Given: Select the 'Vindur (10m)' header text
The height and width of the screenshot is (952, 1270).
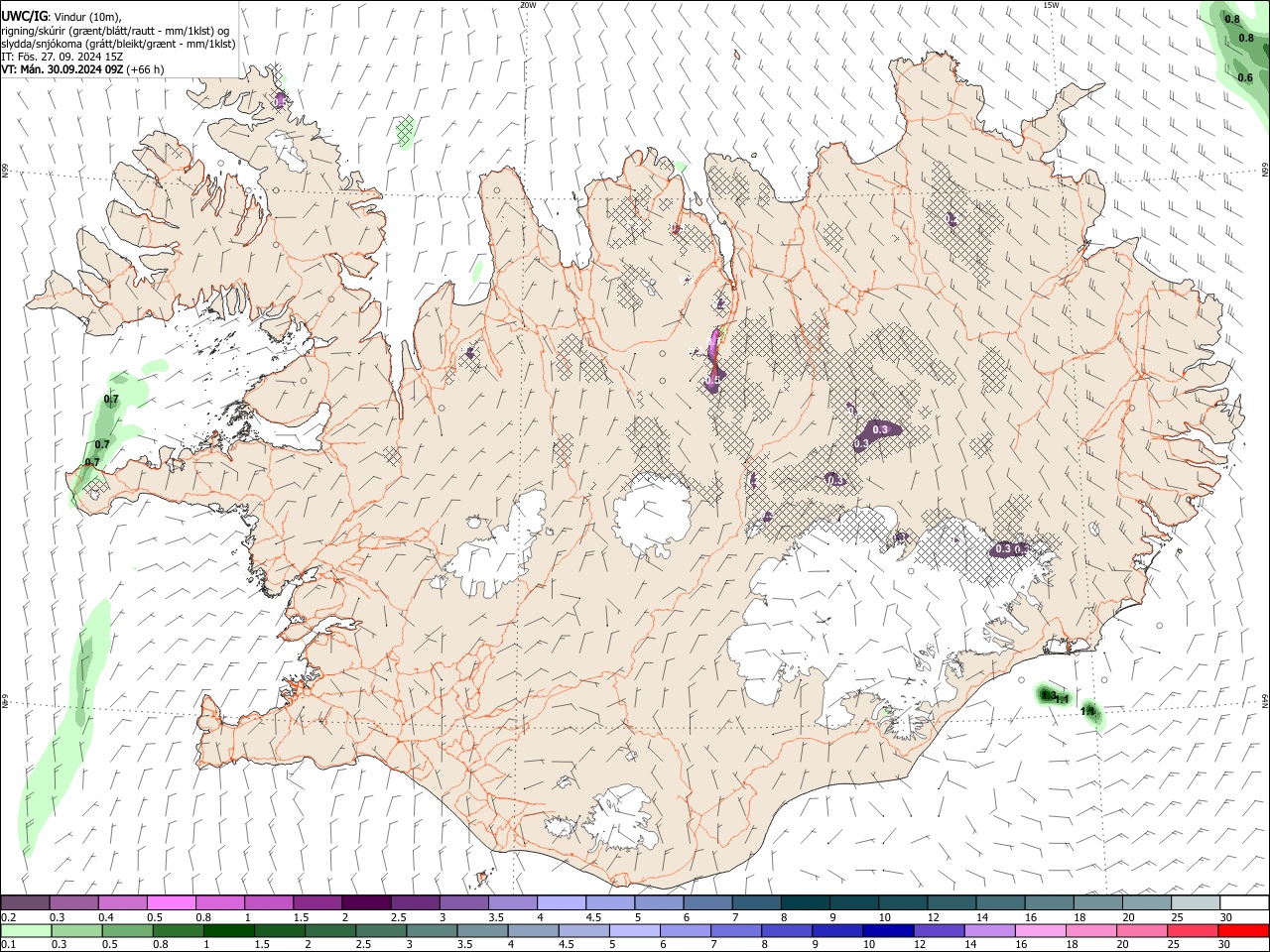Looking at the screenshot, I should point(87,17).
